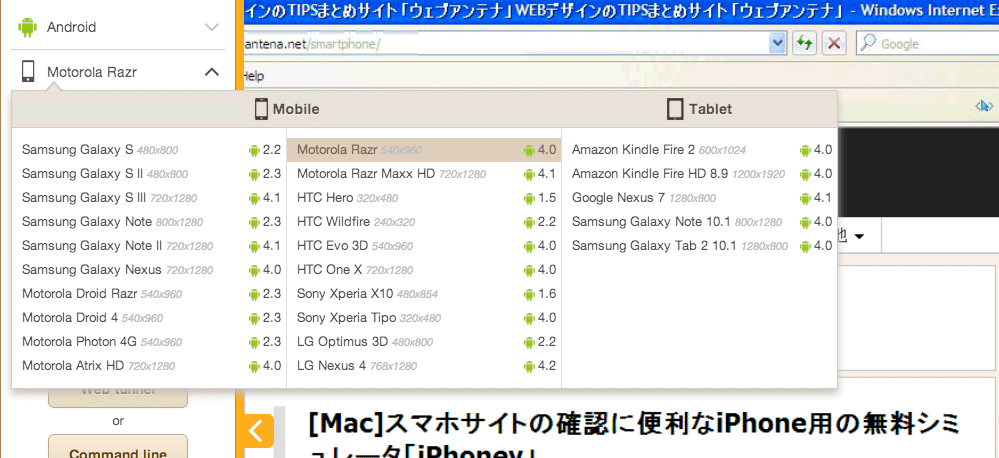Click the tablet icon in Tablet header
This screenshot has height=458, width=999.
coord(675,109)
